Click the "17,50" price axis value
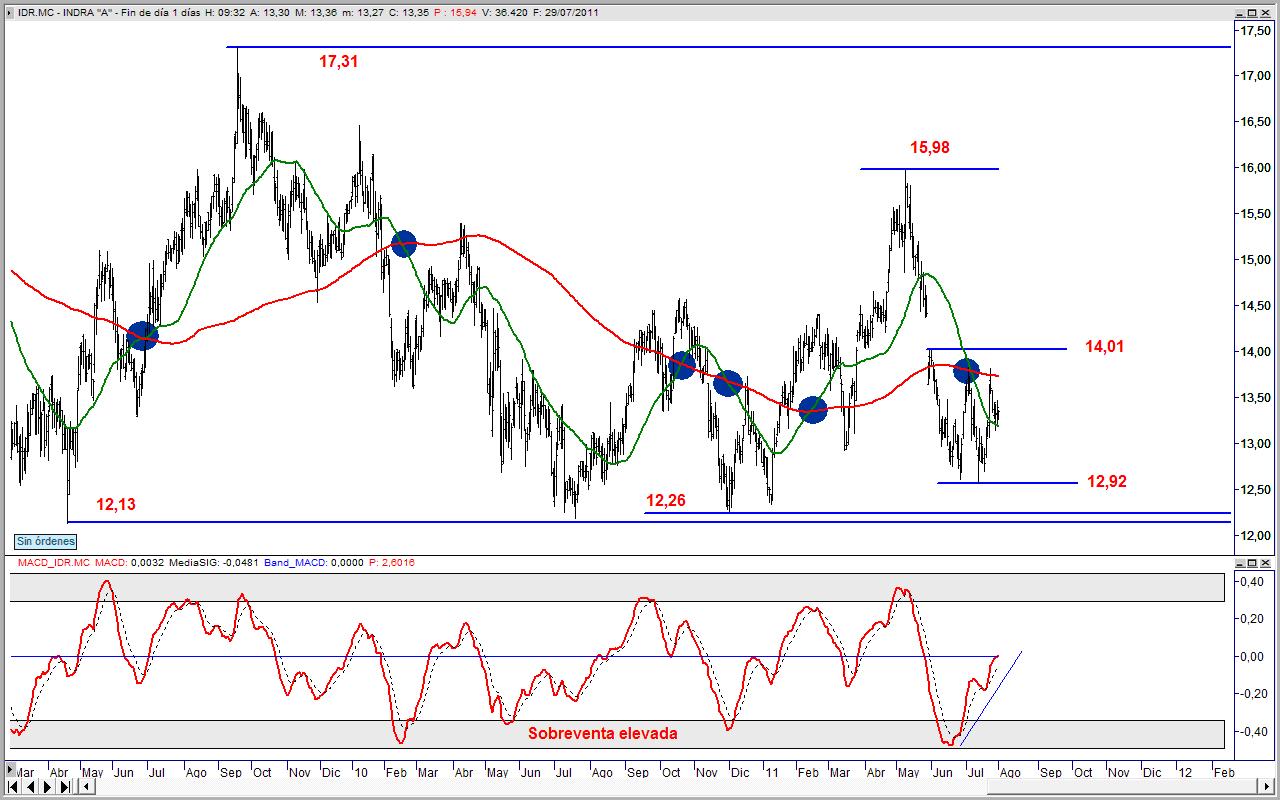 pos(1256,31)
